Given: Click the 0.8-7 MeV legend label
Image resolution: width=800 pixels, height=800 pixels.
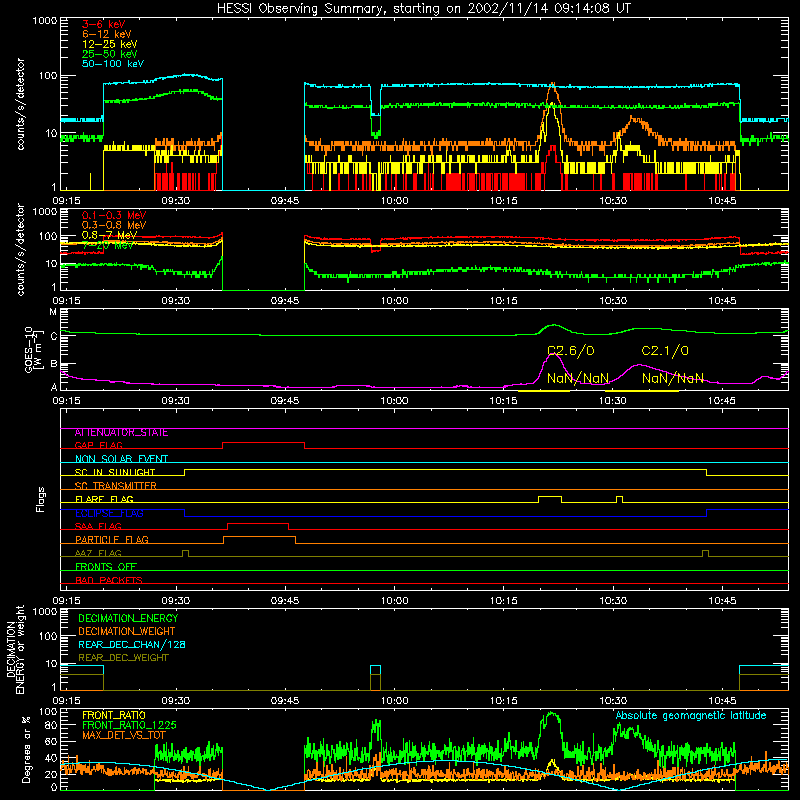Looking at the screenshot, I should 110,235.
